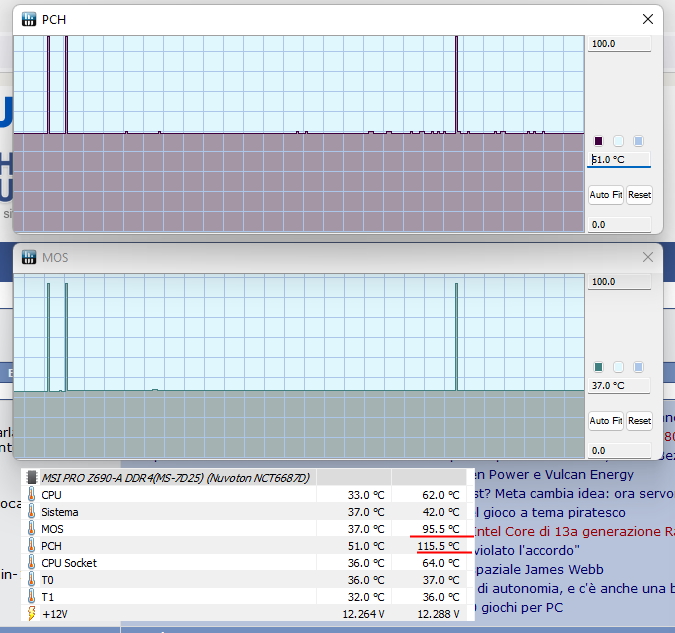
Task: Pick the dark purple line color in PCH
Action: pyautogui.click(x=598, y=141)
